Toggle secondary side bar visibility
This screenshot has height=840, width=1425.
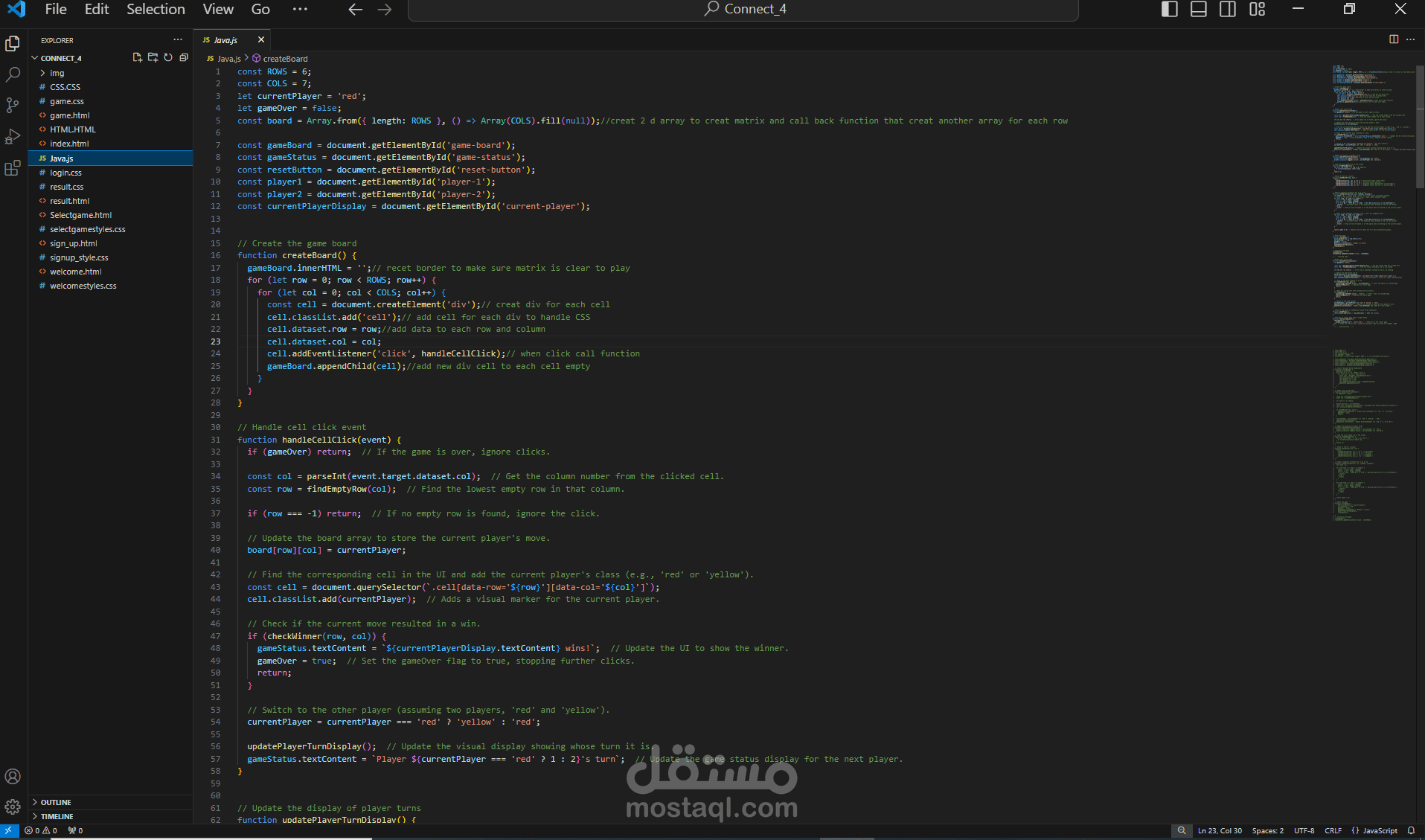[x=1228, y=9]
